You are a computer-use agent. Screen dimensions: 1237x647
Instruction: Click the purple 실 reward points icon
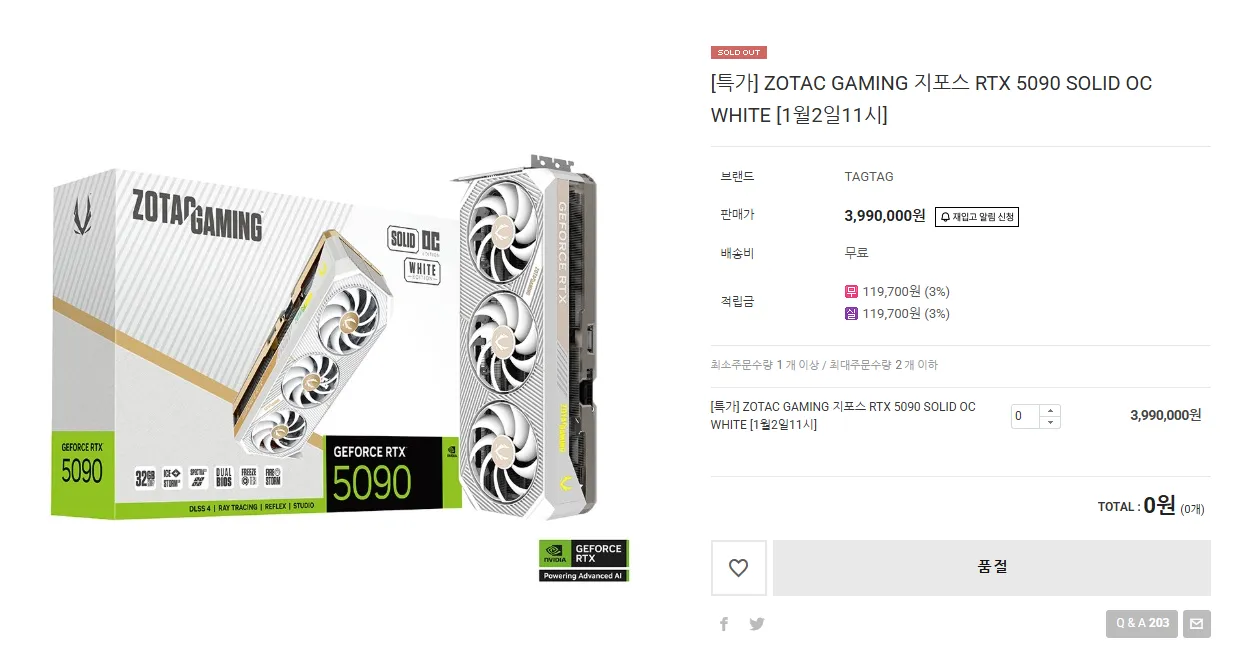click(852, 314)
